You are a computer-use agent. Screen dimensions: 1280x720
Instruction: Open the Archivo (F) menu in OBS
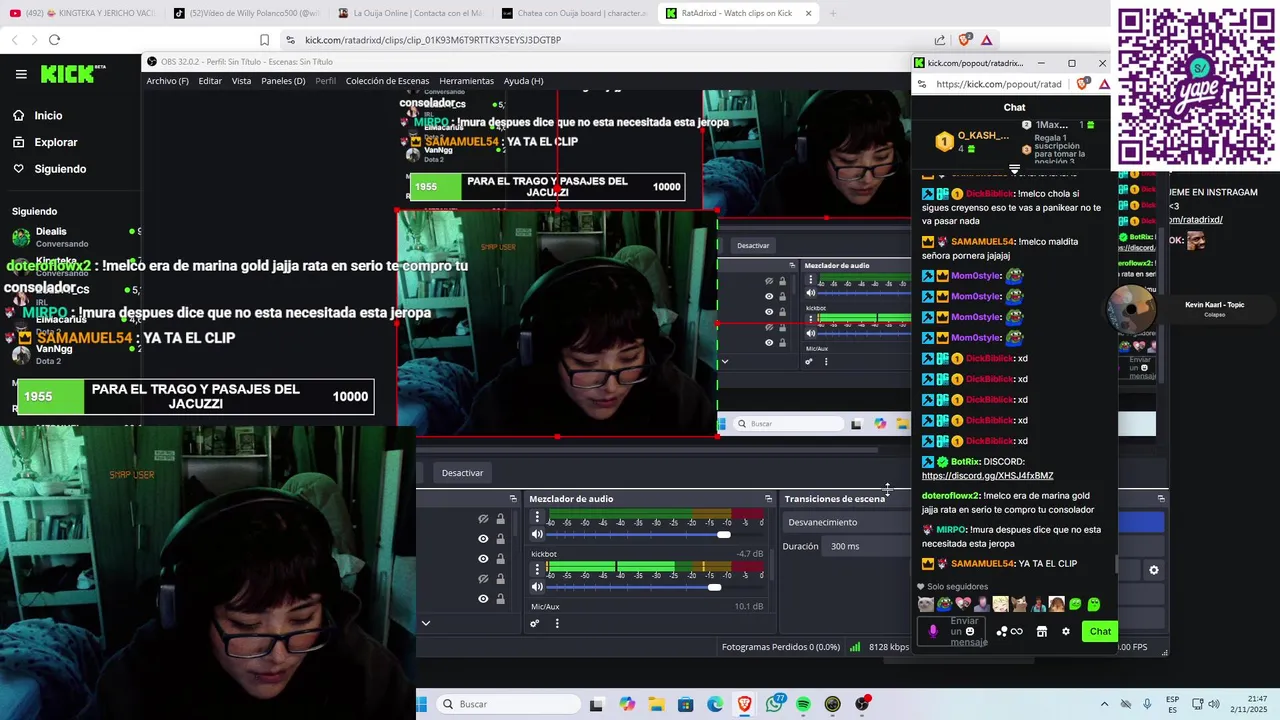(x=167, y=81)
